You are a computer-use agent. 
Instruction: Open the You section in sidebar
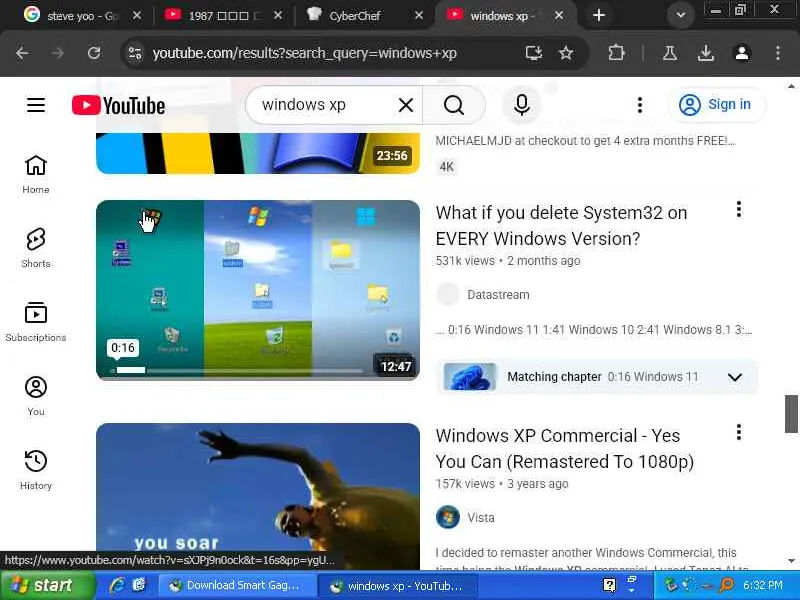(36, 396)
